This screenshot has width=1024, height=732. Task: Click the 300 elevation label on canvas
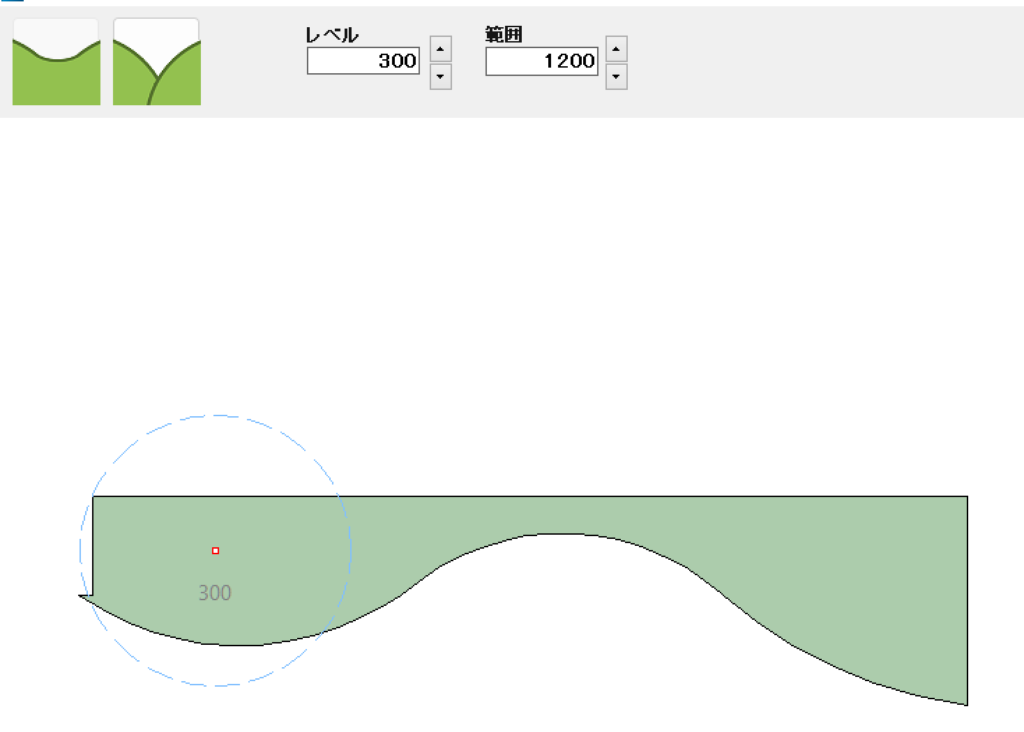[x=214, y=593]
